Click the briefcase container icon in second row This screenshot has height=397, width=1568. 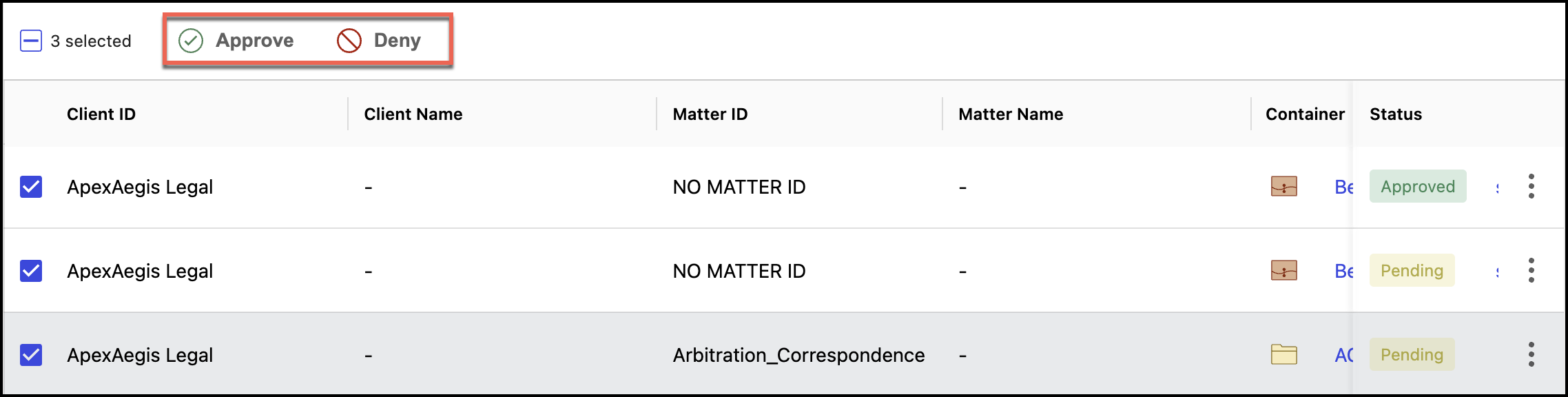point(1283,271)
